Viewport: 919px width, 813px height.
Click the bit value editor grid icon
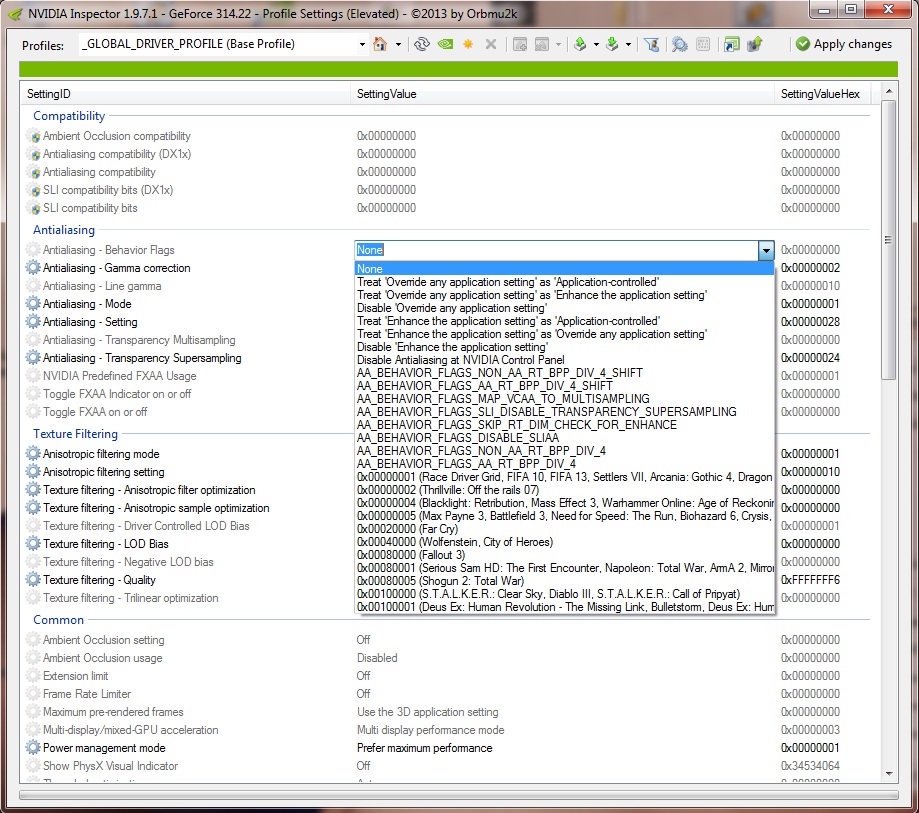703,44
